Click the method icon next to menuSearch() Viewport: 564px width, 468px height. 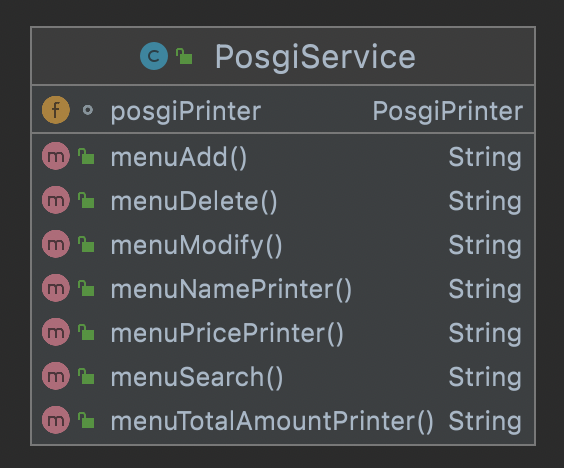[x=56, y=376]
